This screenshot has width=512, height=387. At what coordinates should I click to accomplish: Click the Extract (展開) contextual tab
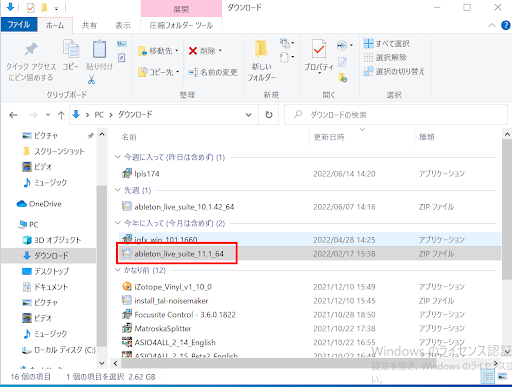(x=181, y=9)
